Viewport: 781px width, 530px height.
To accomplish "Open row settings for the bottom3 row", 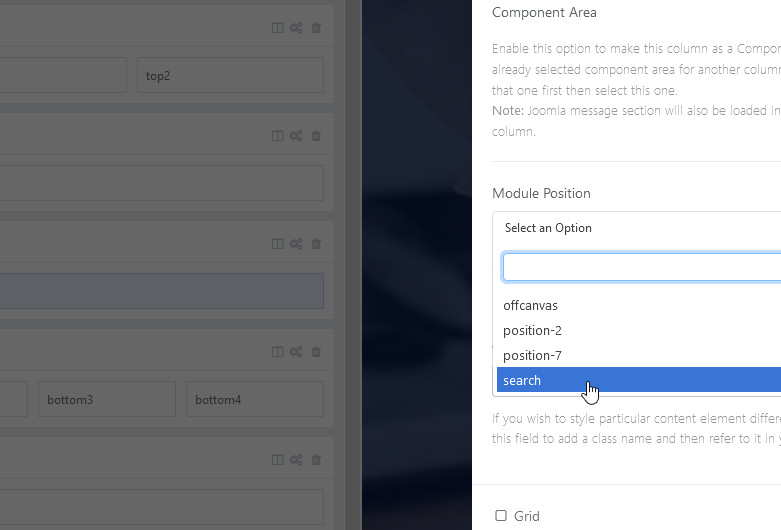I will click(x=296, y=352).
